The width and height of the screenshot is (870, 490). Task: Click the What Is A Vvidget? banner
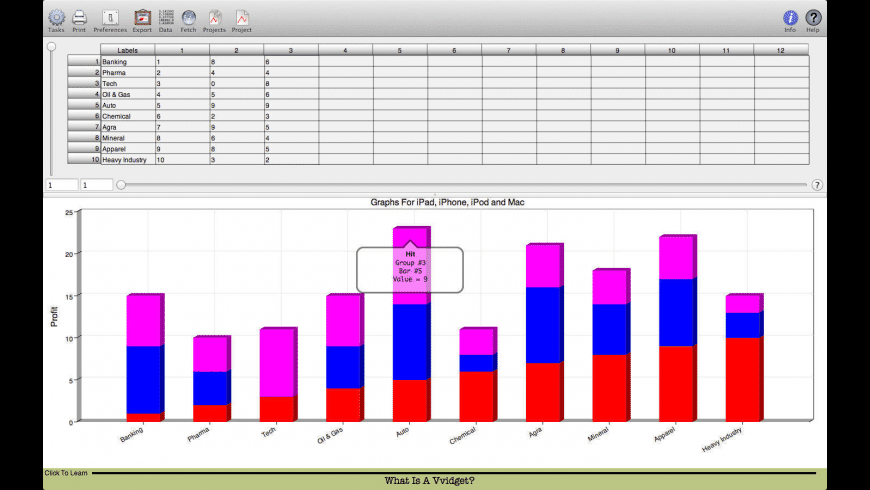coord(429,481)
